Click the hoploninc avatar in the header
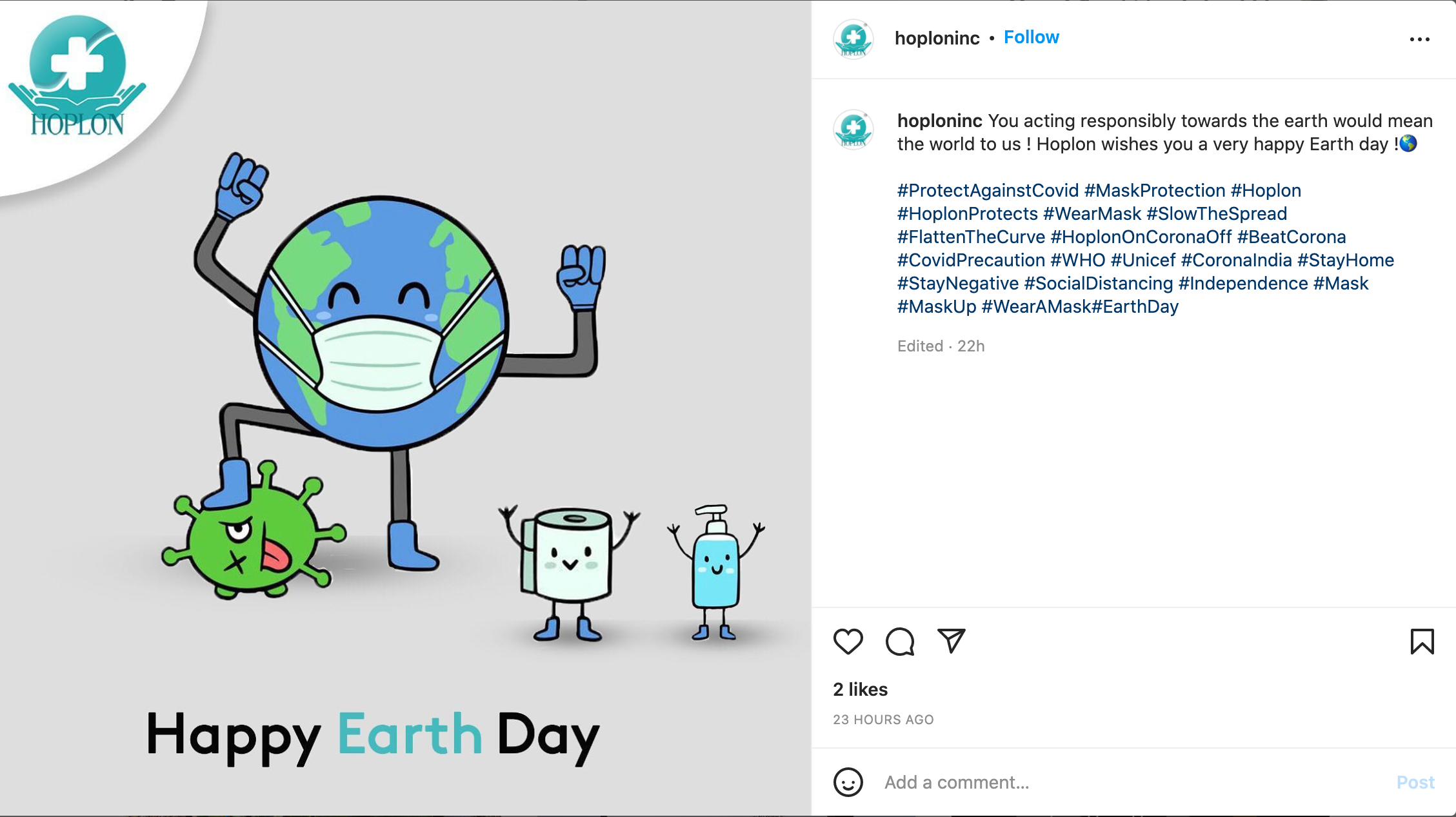 (853, 39)
